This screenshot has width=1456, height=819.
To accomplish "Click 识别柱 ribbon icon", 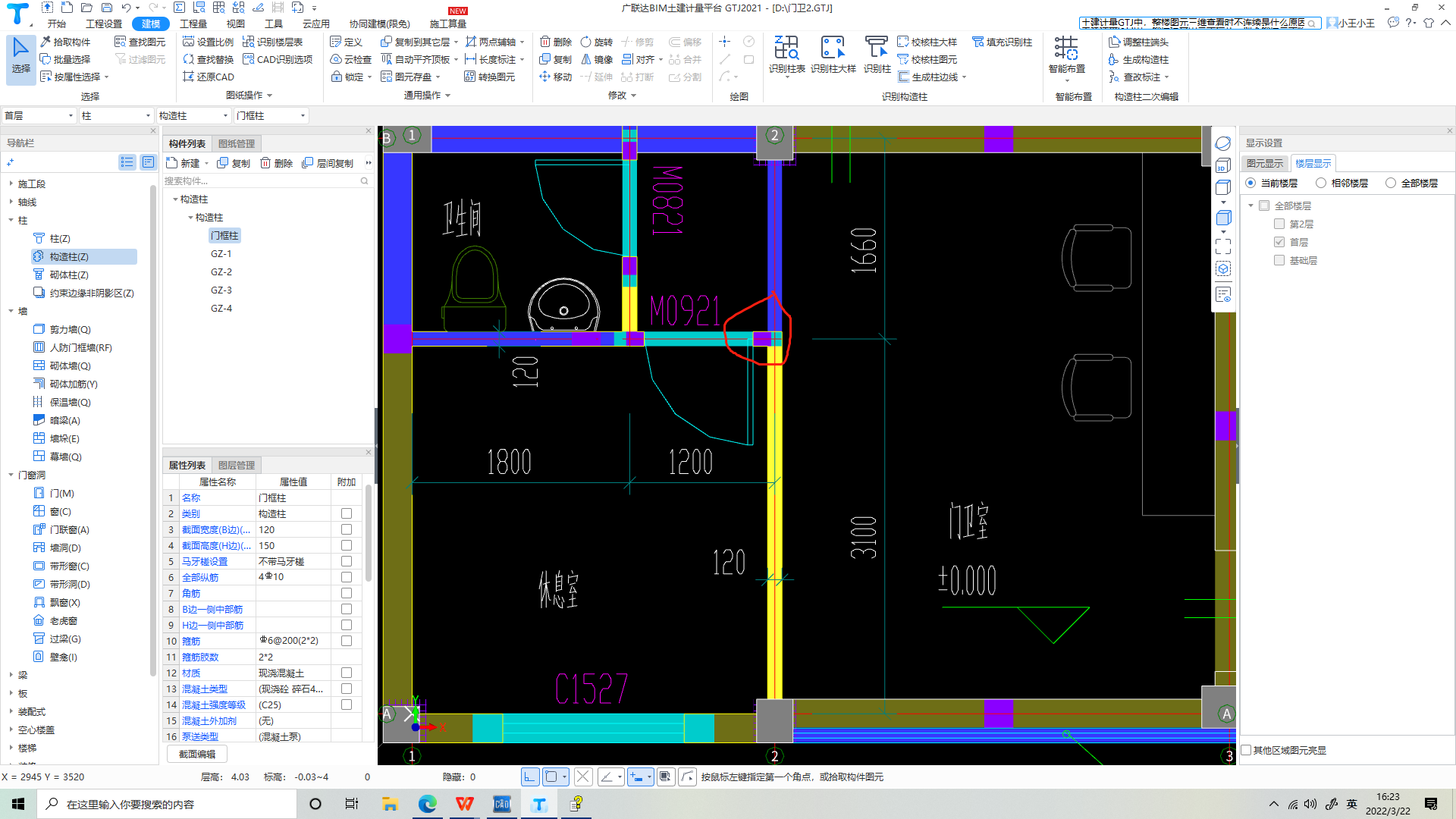I will tap(877, 54).
